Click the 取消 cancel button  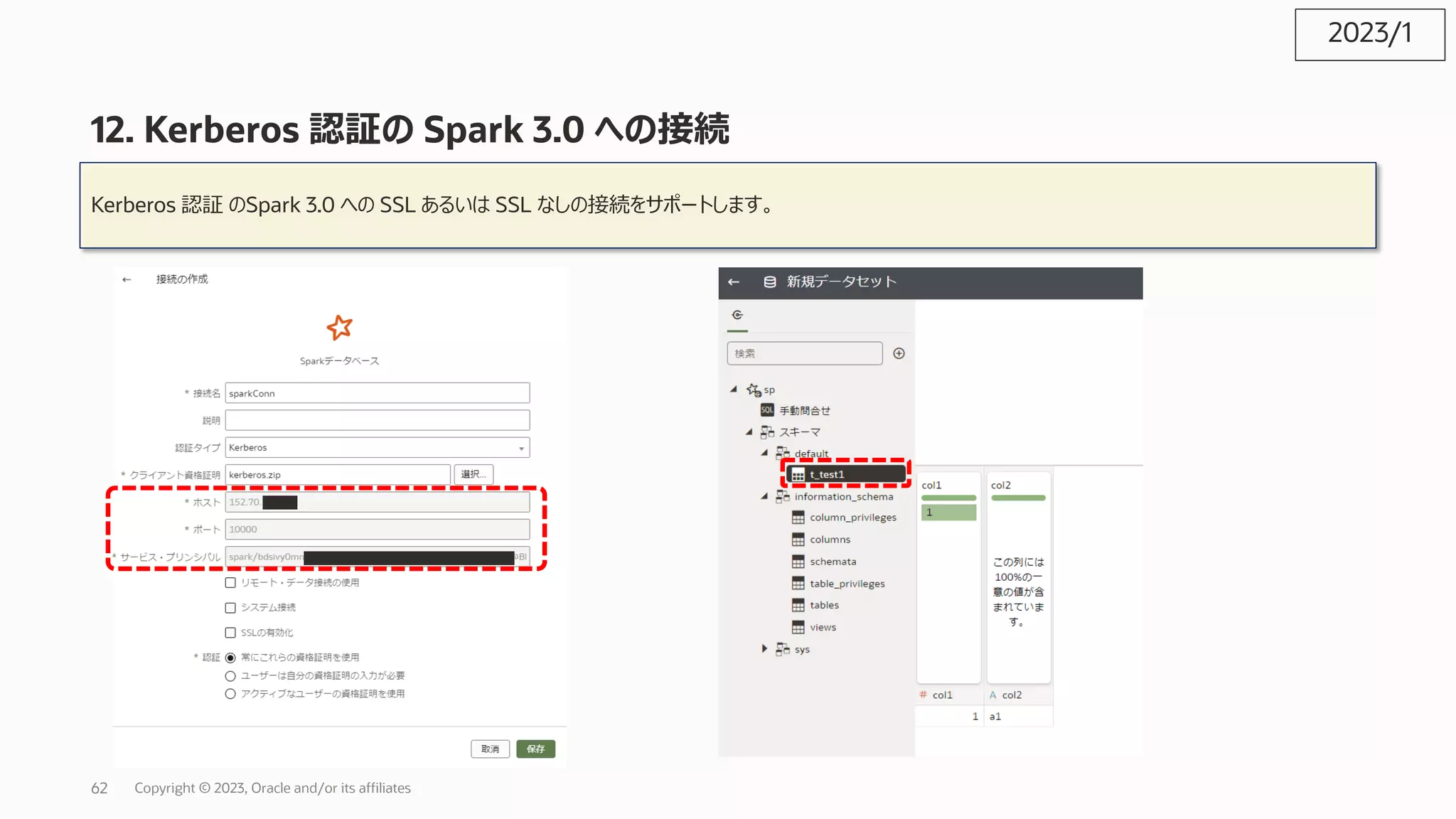pos(491,749)
